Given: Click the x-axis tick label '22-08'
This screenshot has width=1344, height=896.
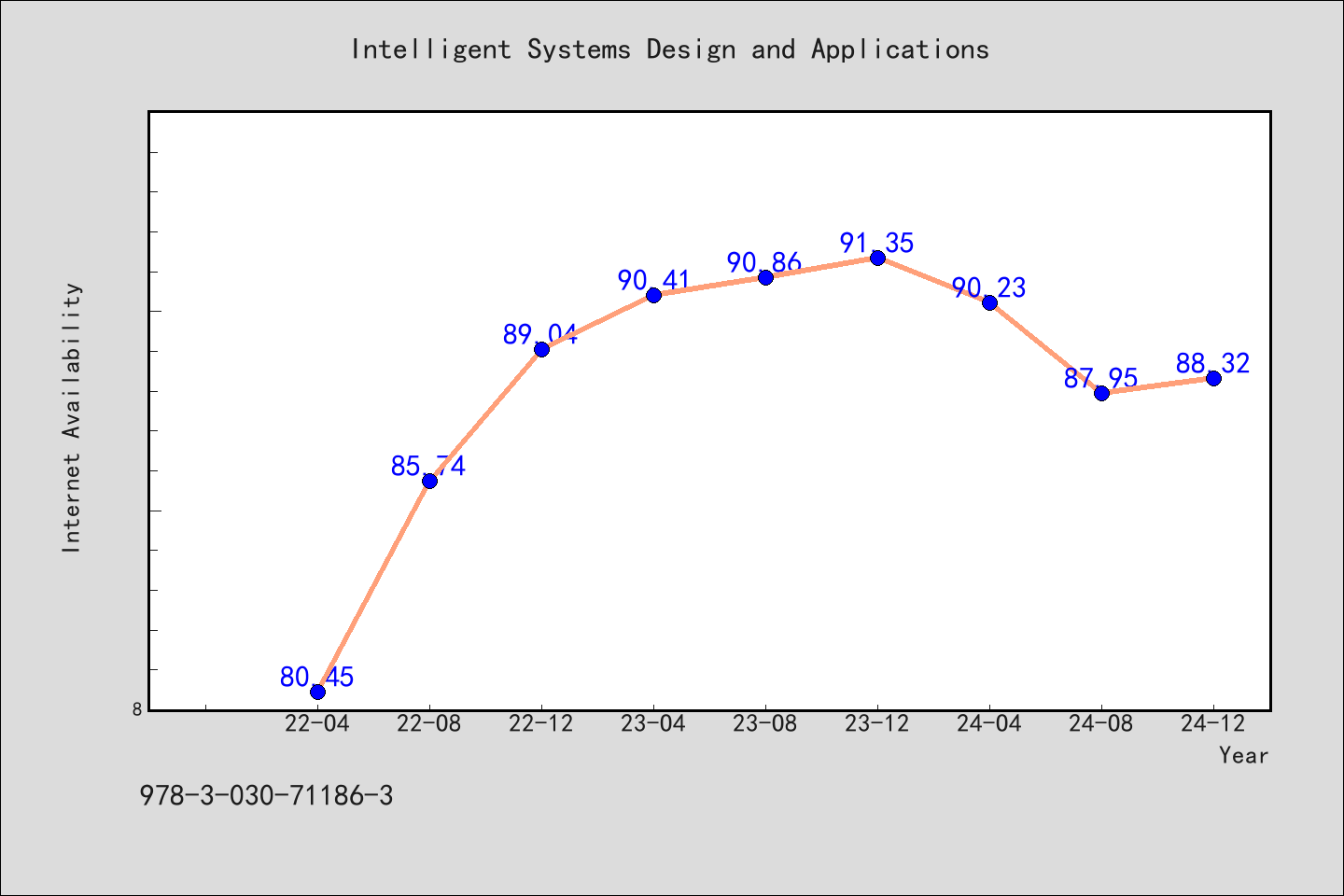Looking at the screenshot, I should tap(429, 724).
